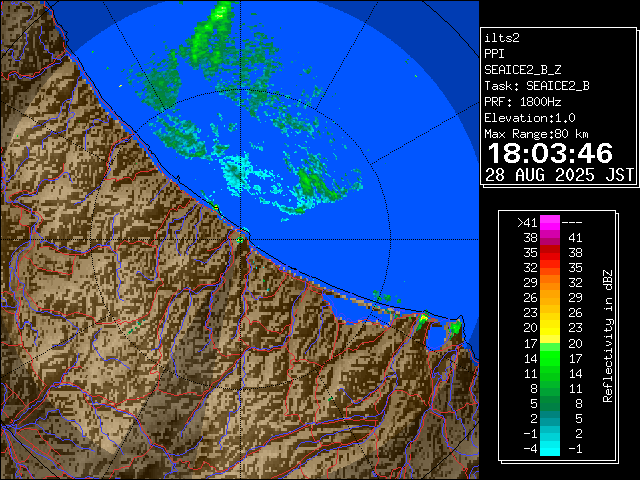Choose the dark red 35–38 dBZ swatch
The height and width of the screenshot is (480, 640).
tap(550, 253)
